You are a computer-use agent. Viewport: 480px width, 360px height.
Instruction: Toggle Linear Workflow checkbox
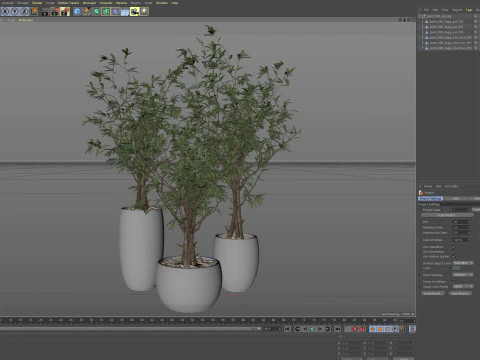click(x=454, y=282)
